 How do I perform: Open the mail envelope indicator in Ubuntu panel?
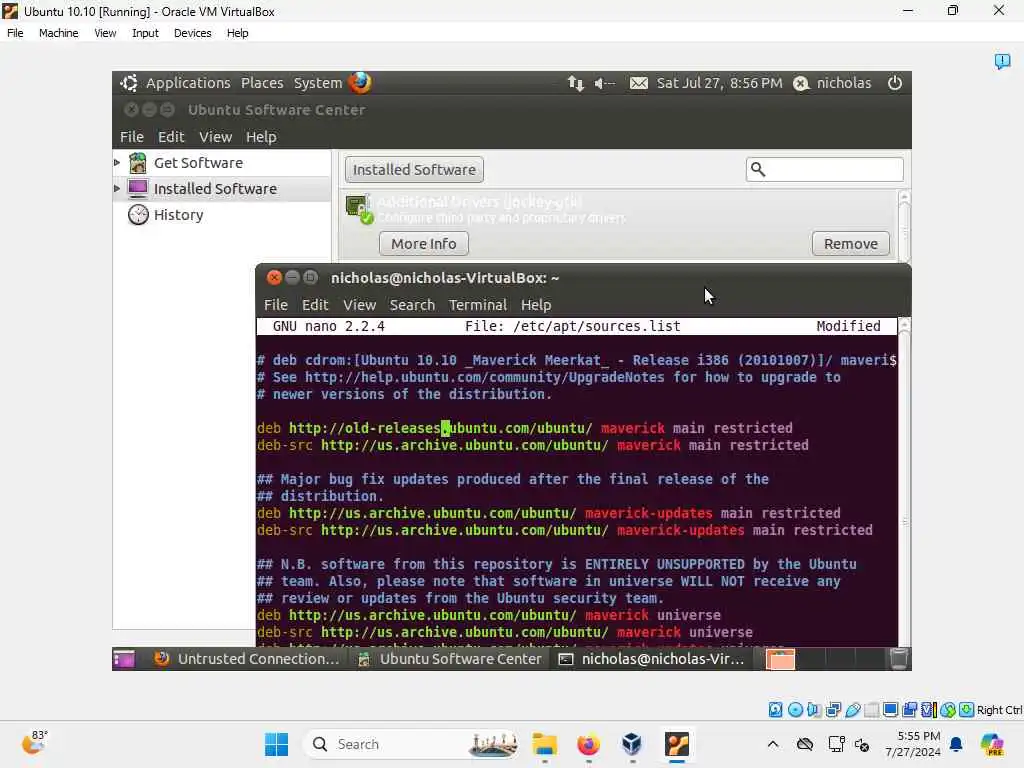click(639, 83)
